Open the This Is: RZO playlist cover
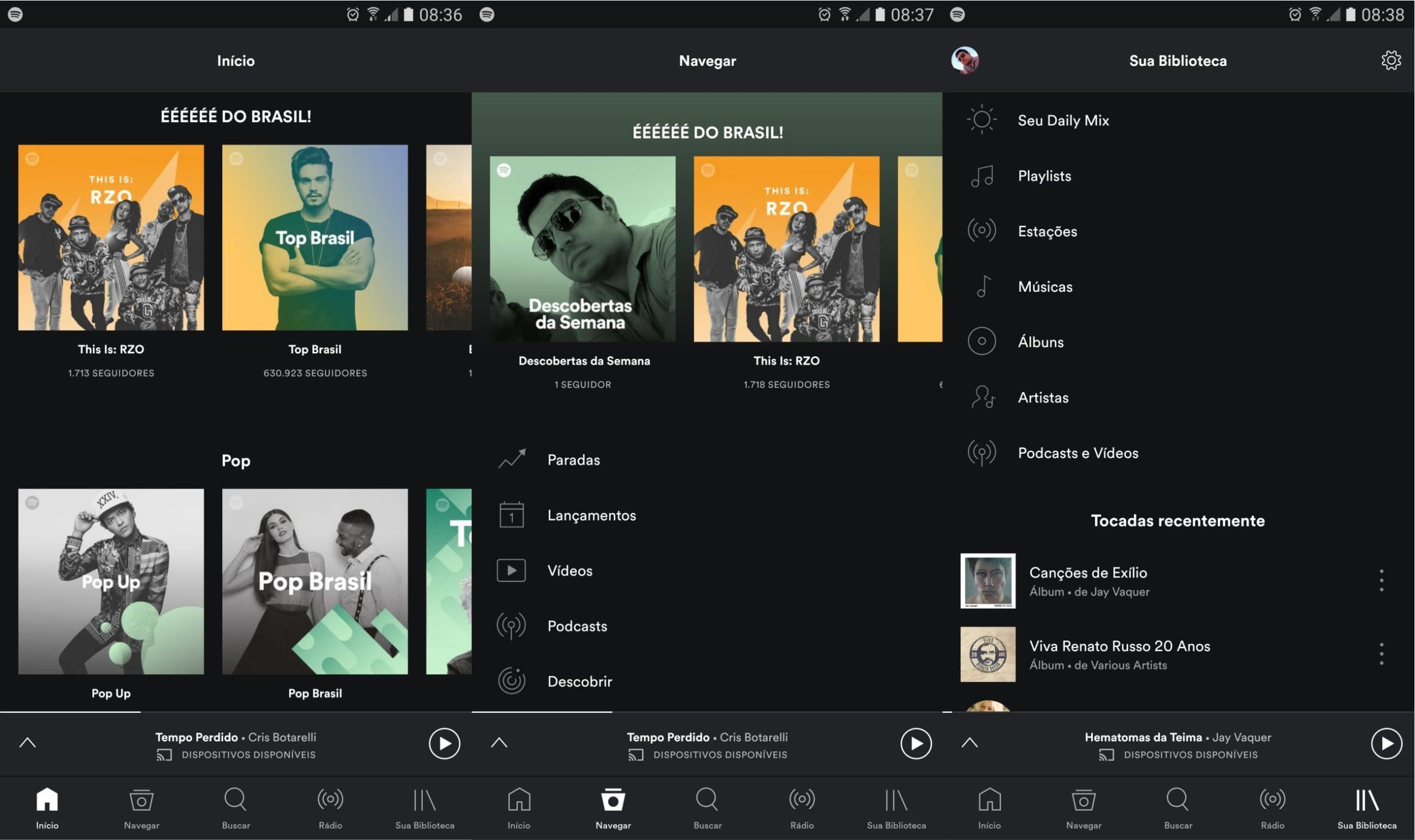Viewport: 1415px width, 840px height. (111, 238)
